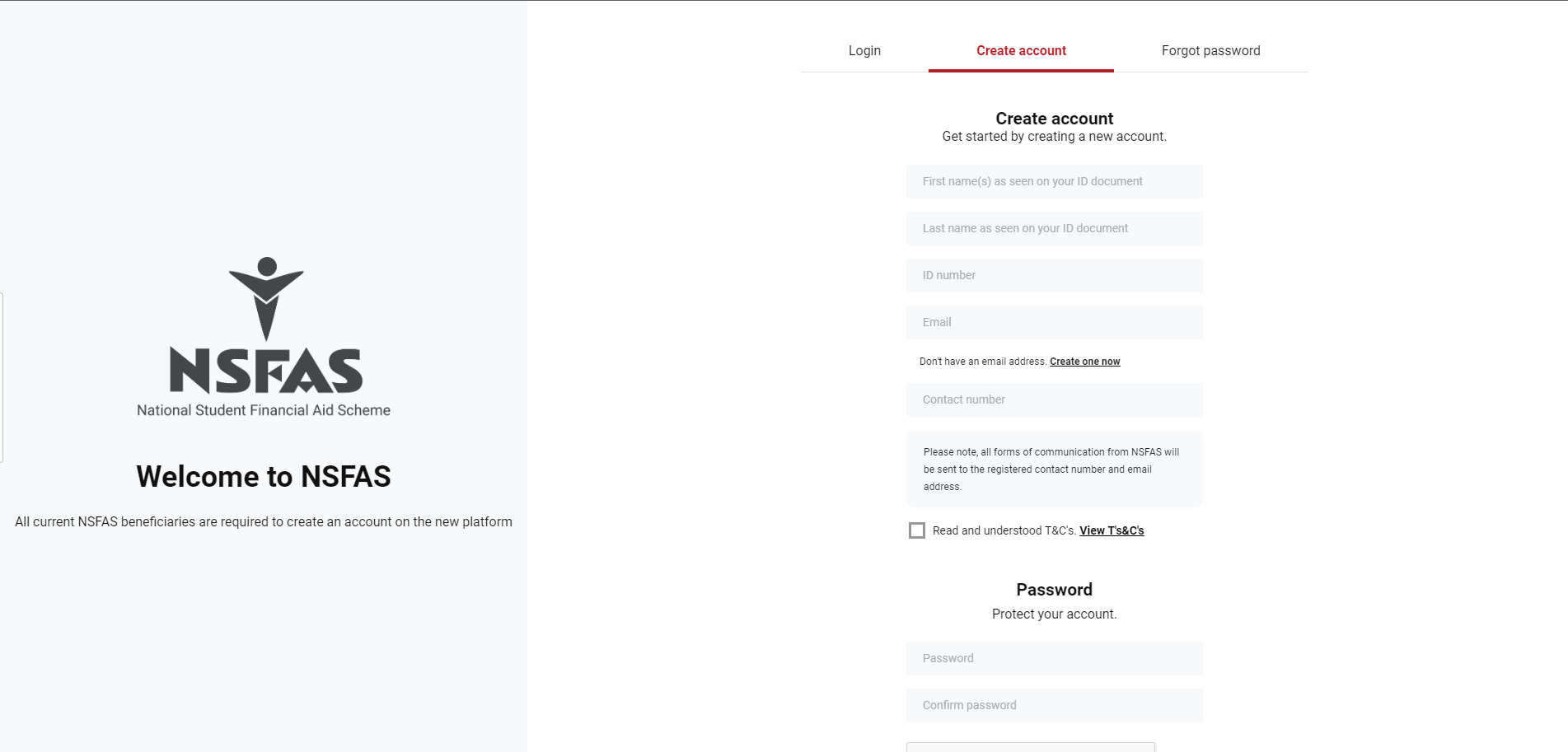Click the ID number field
The width and height of the screenshot is (1568, 752).
1054,275
